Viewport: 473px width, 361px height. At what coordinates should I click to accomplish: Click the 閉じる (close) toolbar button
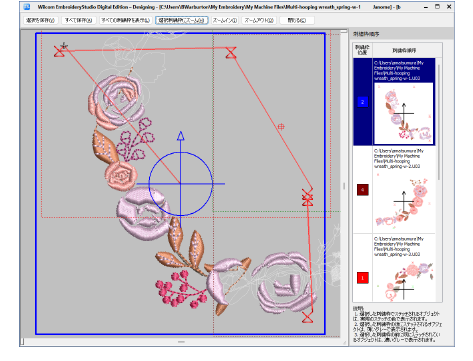coord(297,20)
